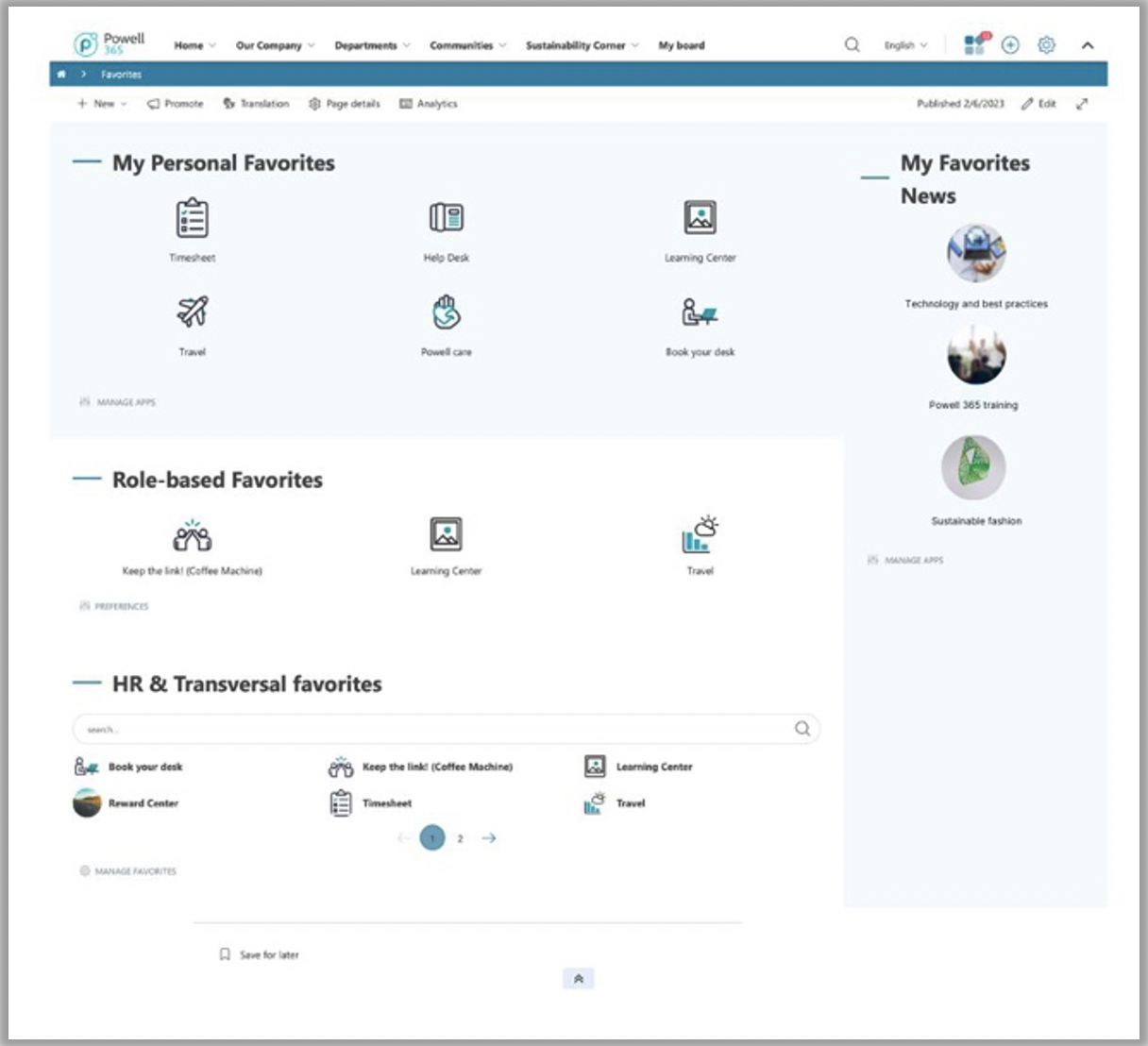The width and height of the screenshot is (1148, 1046).
Task: Open Keep the link! (Coffee Machine)
Action: tap(193, 536)
